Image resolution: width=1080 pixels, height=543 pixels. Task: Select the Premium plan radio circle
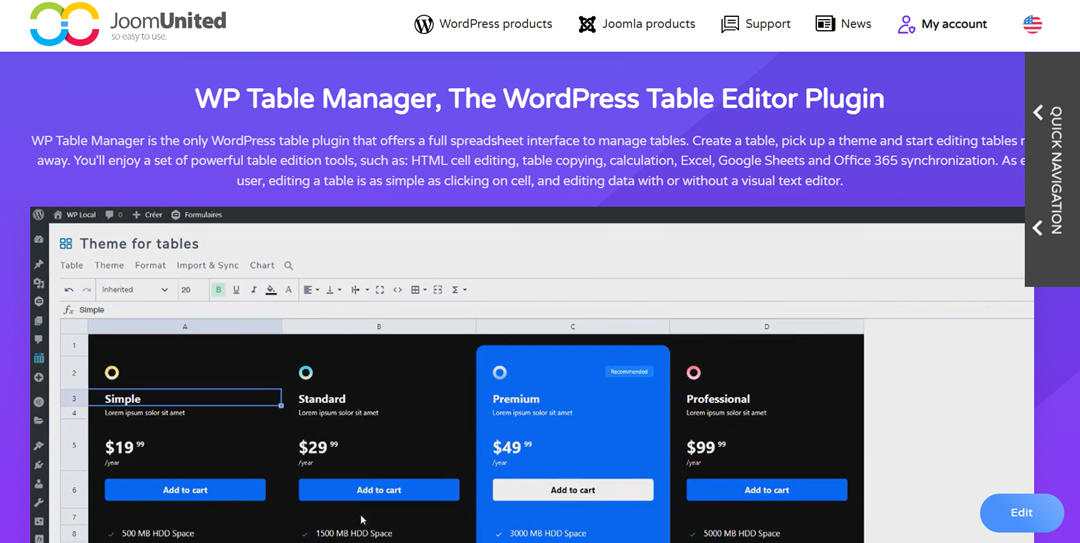pos(500,372)
